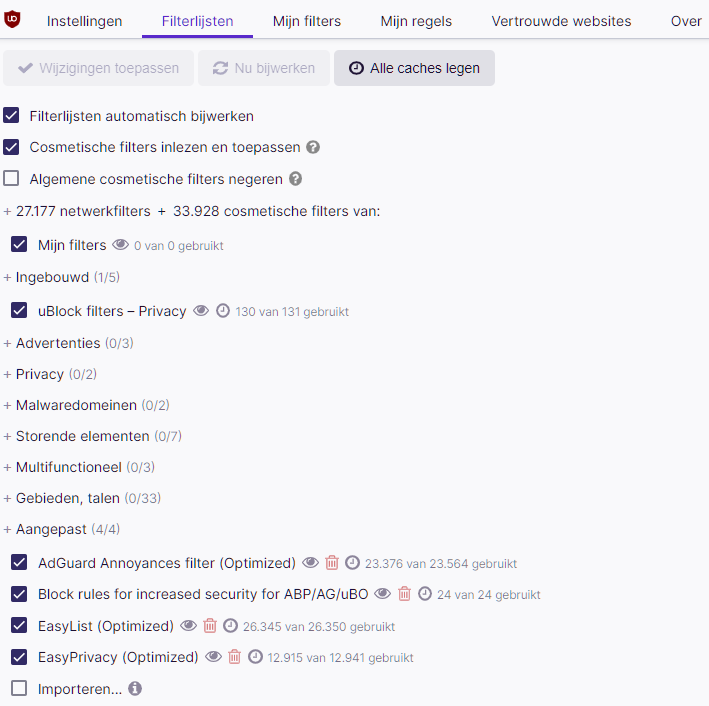The image size is (709, 706).
Task: Check the Importeren checkbox
Action: (19, 688)
